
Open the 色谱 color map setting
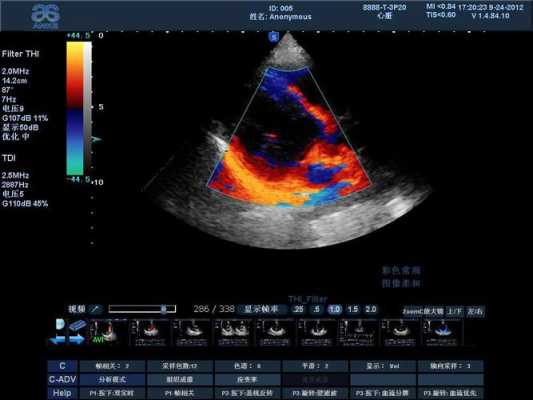[x=247, y=366]
